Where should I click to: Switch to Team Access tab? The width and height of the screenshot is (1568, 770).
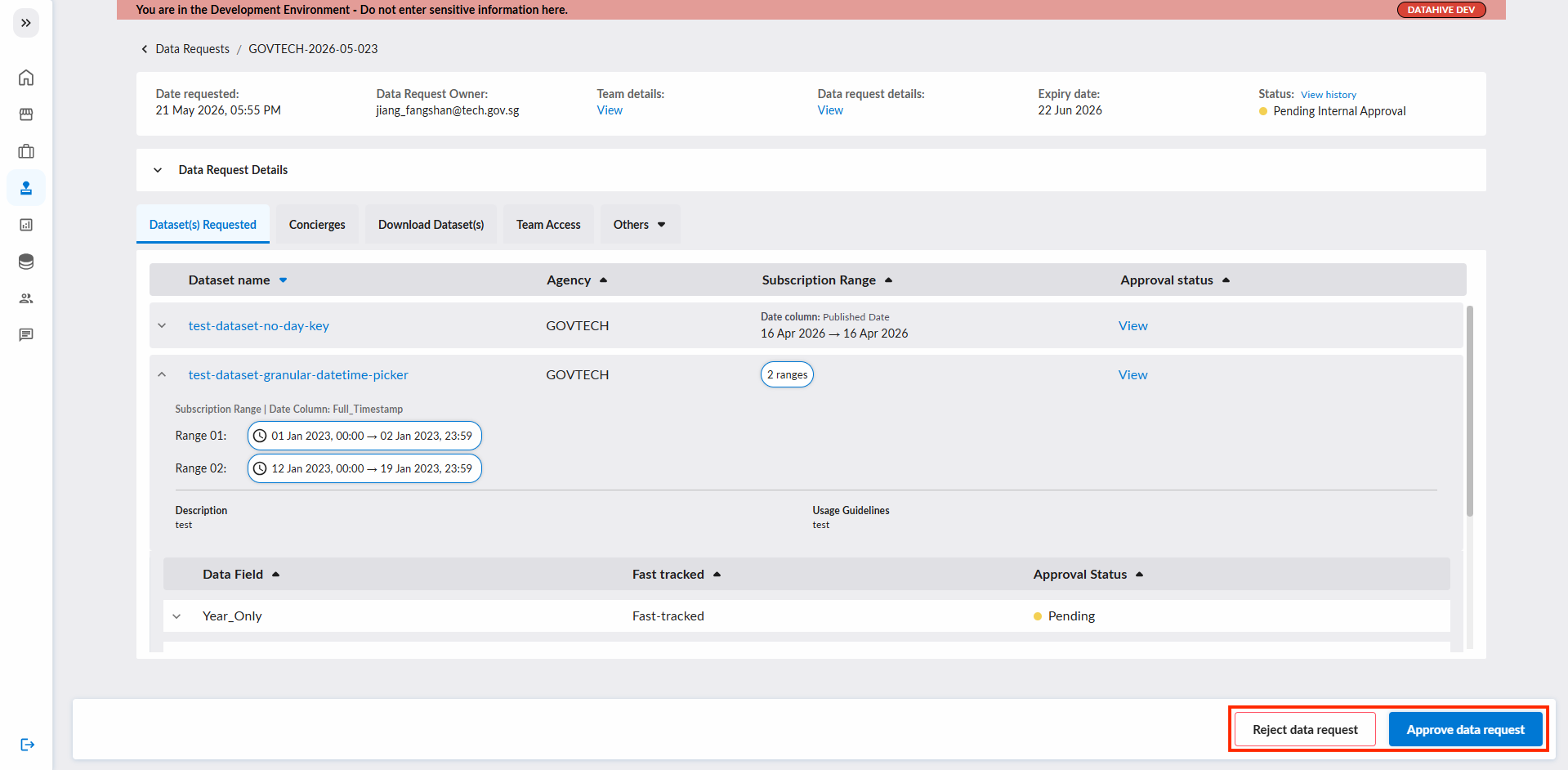click(548, 224)
